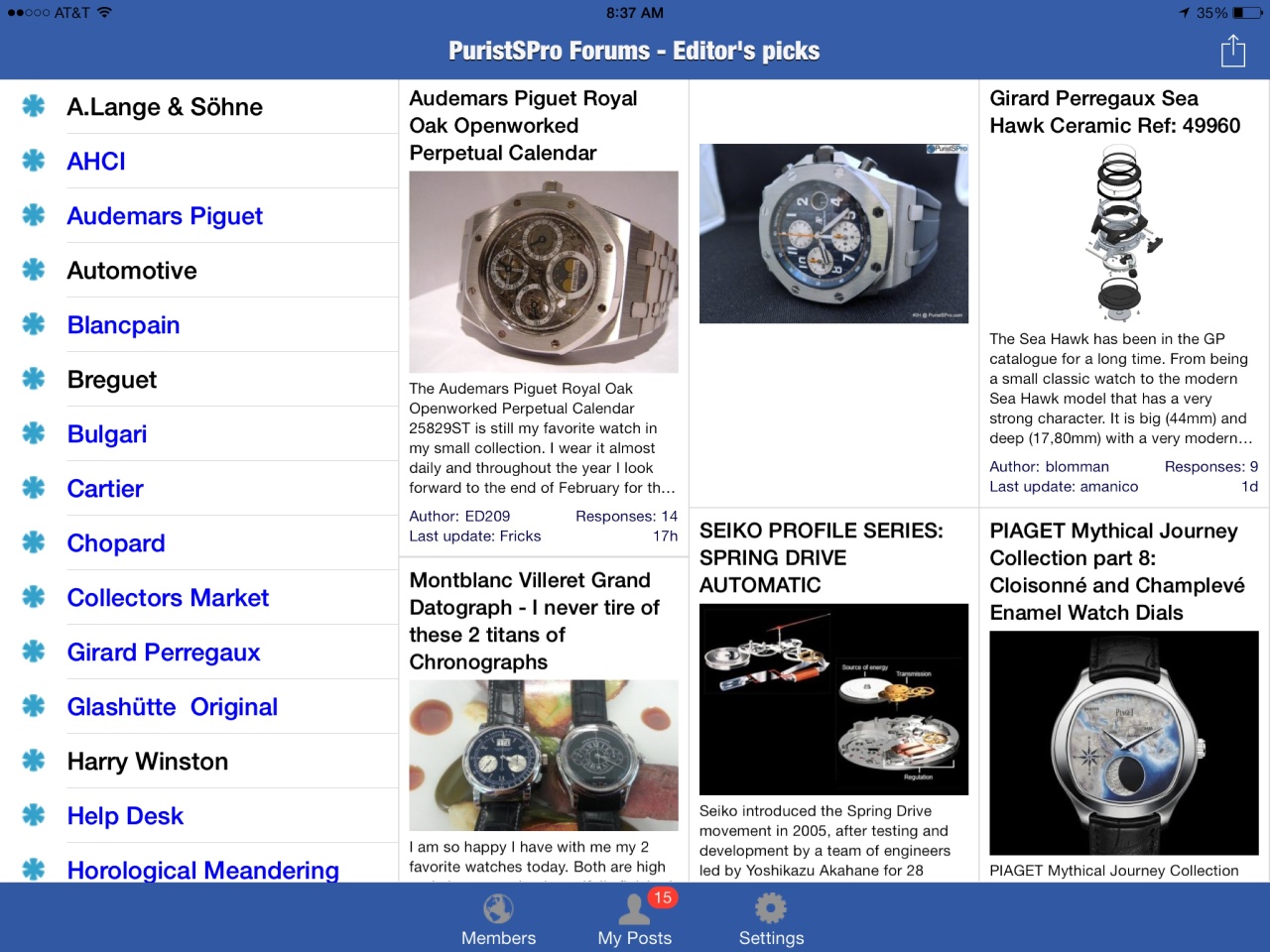
Task: Open My Posts person icon
Action: point(633,908)
